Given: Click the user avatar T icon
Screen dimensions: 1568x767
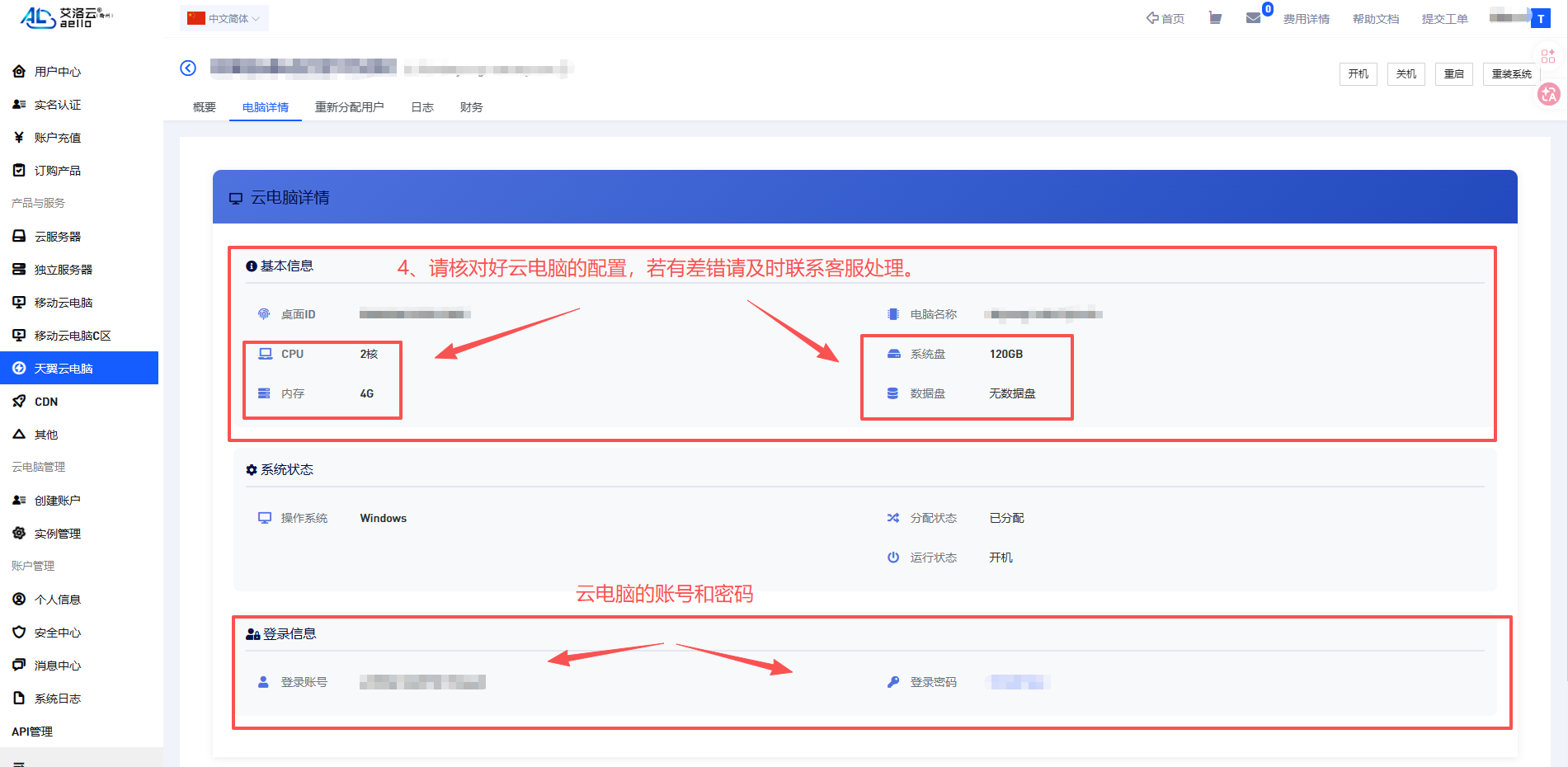Looking at the screenshot, I should 1540,19.
